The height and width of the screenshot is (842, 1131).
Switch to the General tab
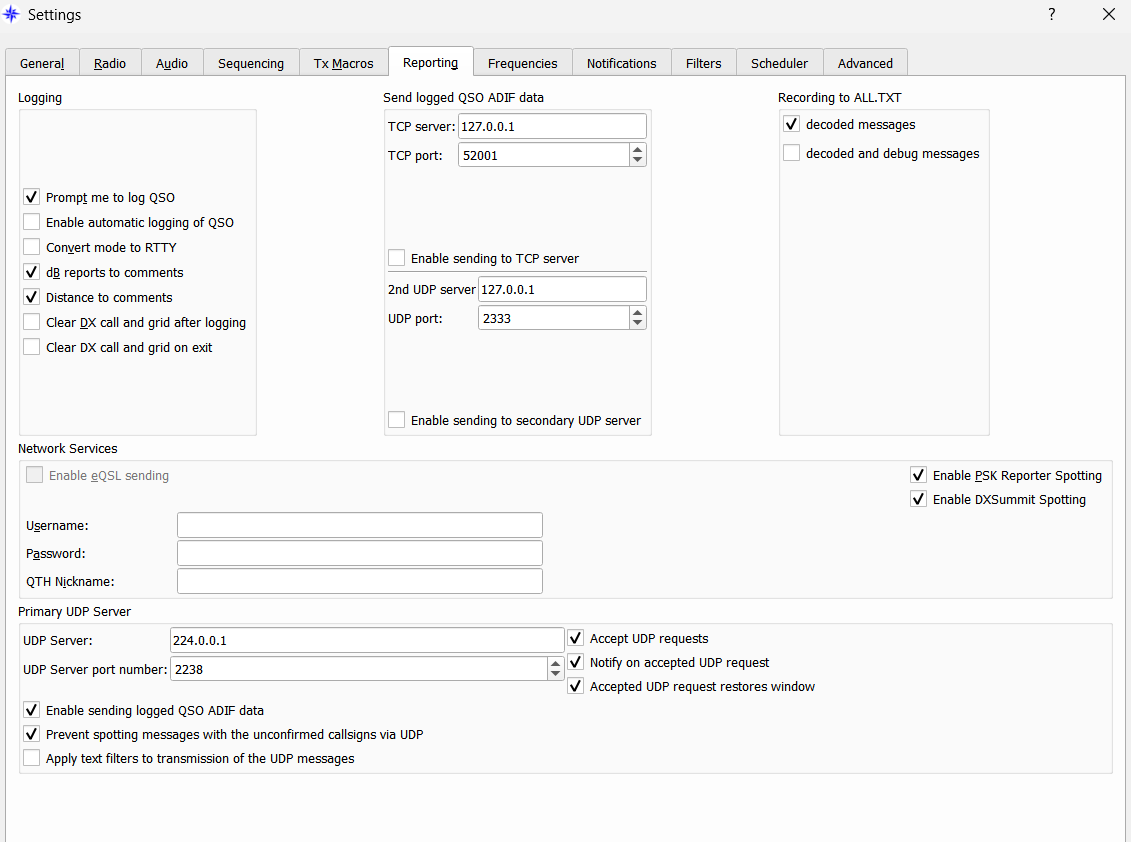pyautogui.click(x=42, y=63)
